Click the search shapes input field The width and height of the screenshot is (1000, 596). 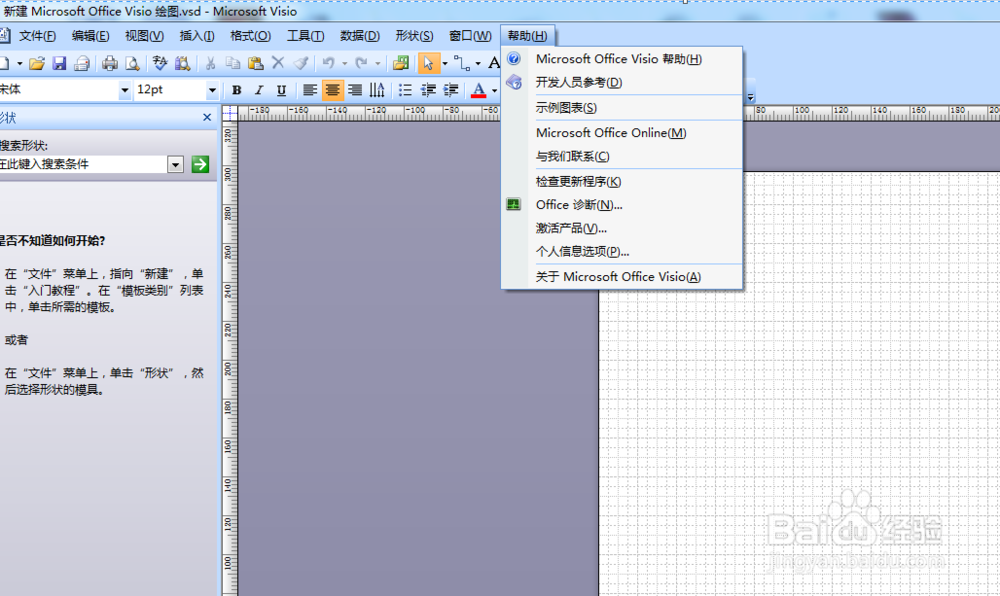pos(83,164)
